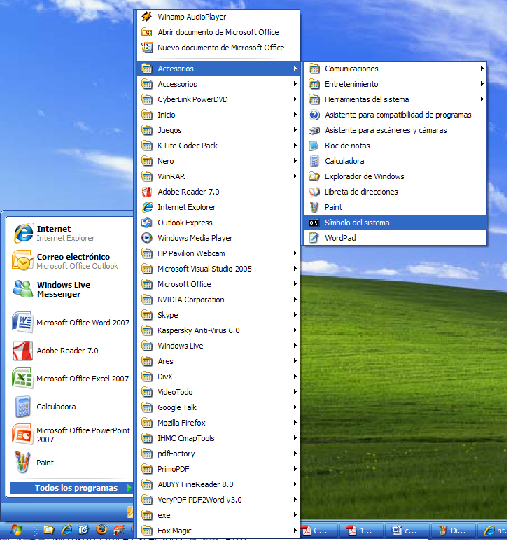Open DivX folder menu item

pos(218,376)
